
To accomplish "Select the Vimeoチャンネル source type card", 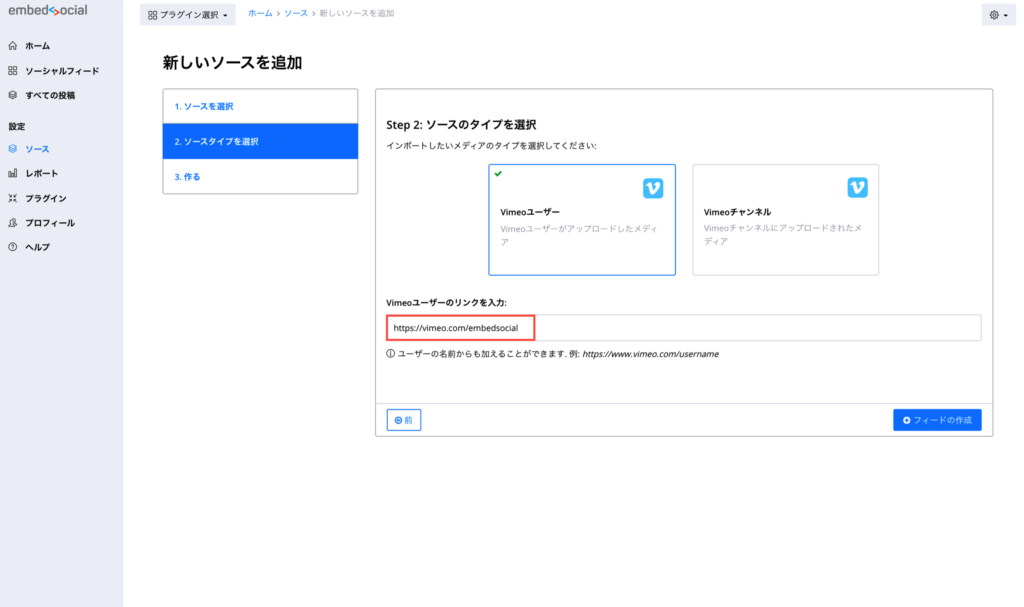I will [x=786, y=220].
